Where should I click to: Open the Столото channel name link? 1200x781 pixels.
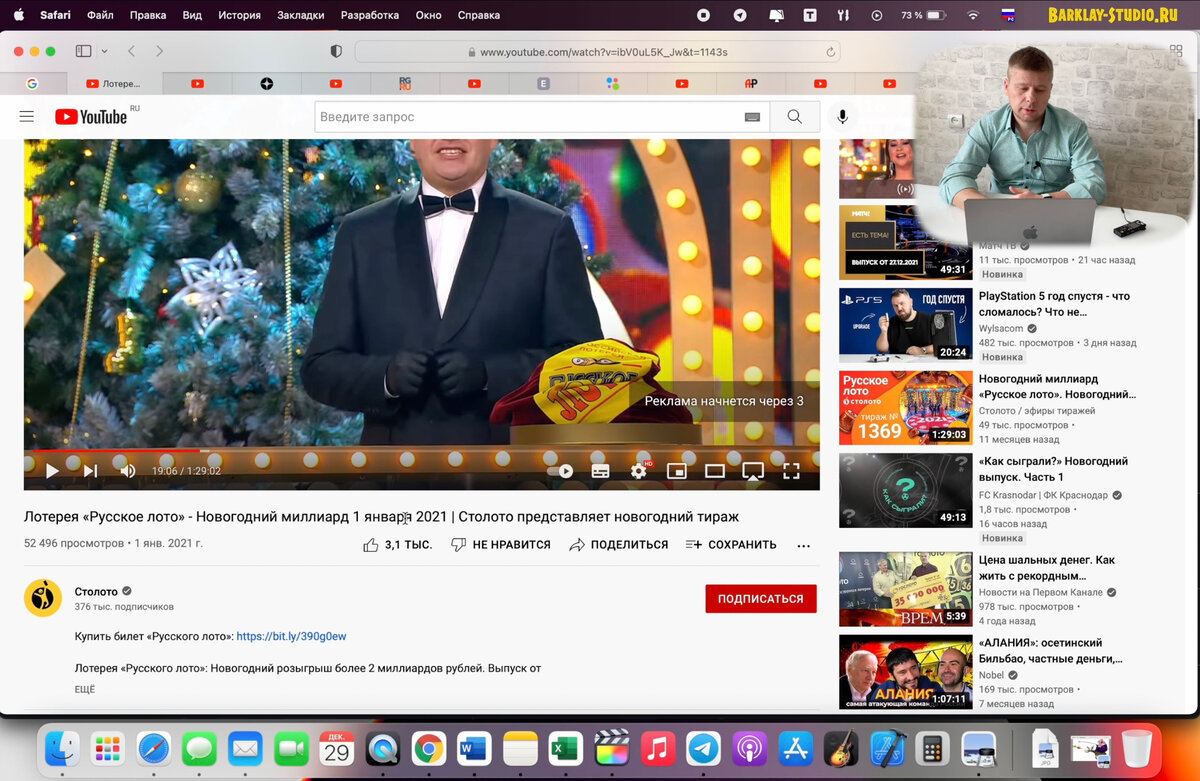96,591
